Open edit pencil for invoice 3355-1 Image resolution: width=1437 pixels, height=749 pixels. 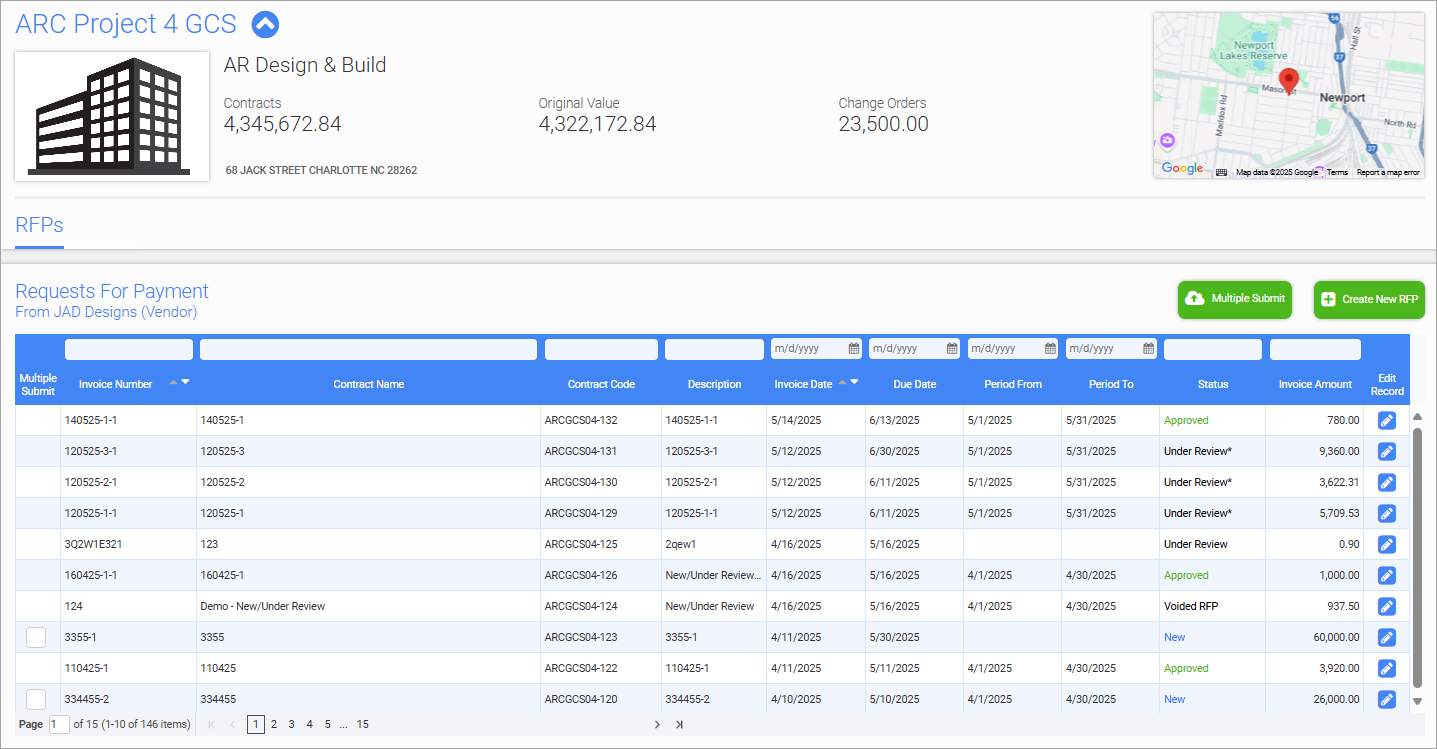coord(1386,637)
